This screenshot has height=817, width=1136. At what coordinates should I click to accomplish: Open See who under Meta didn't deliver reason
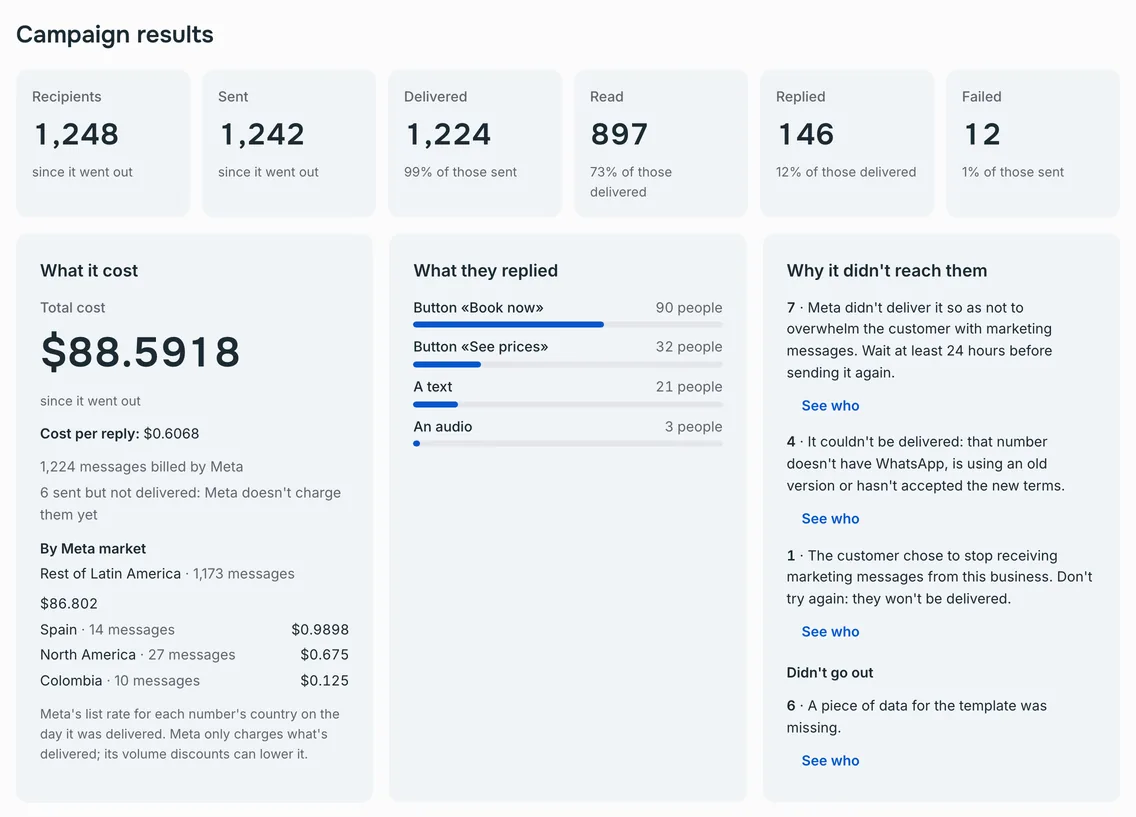830,406
